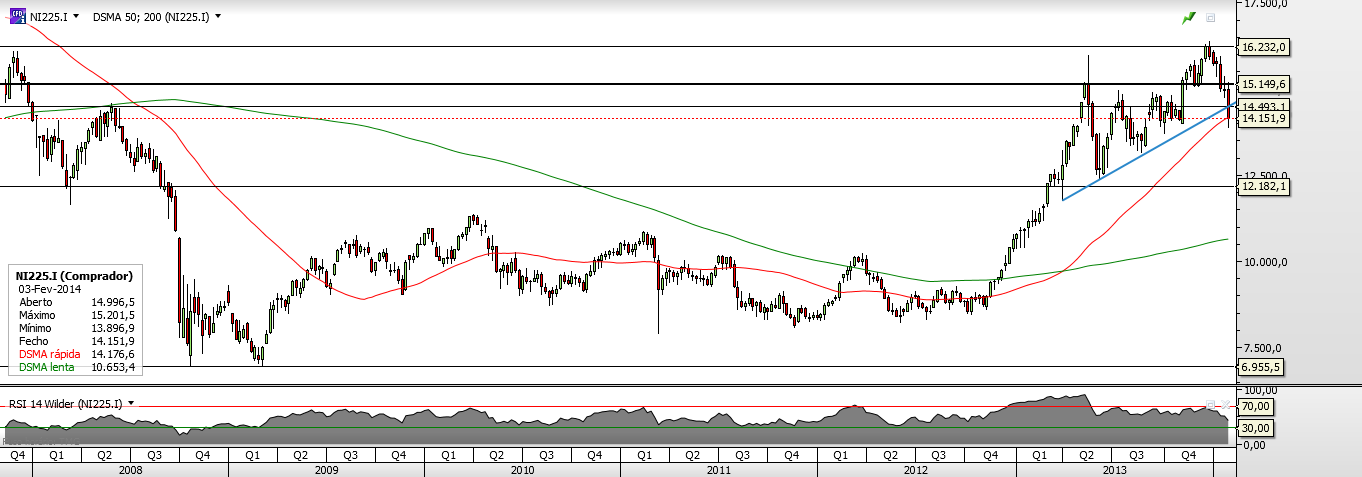Click the NI225.I (Comprador) data box title

tap(73, 274)
